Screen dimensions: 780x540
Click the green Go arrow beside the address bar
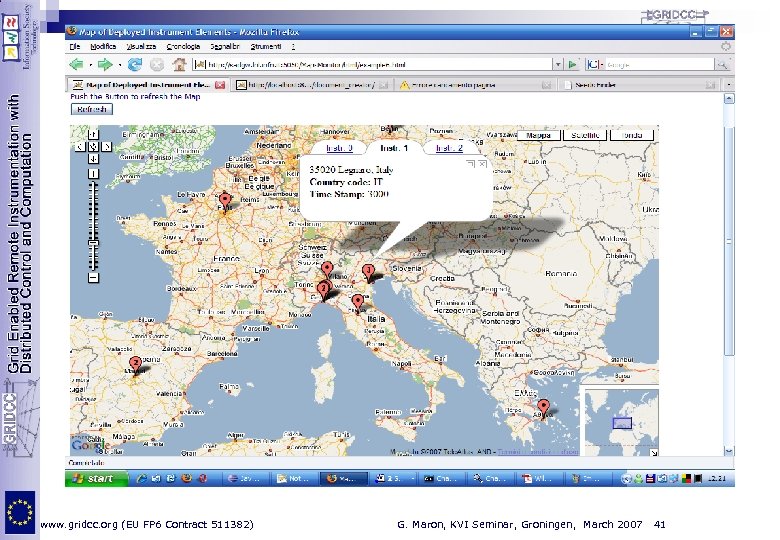click(573, 64)
